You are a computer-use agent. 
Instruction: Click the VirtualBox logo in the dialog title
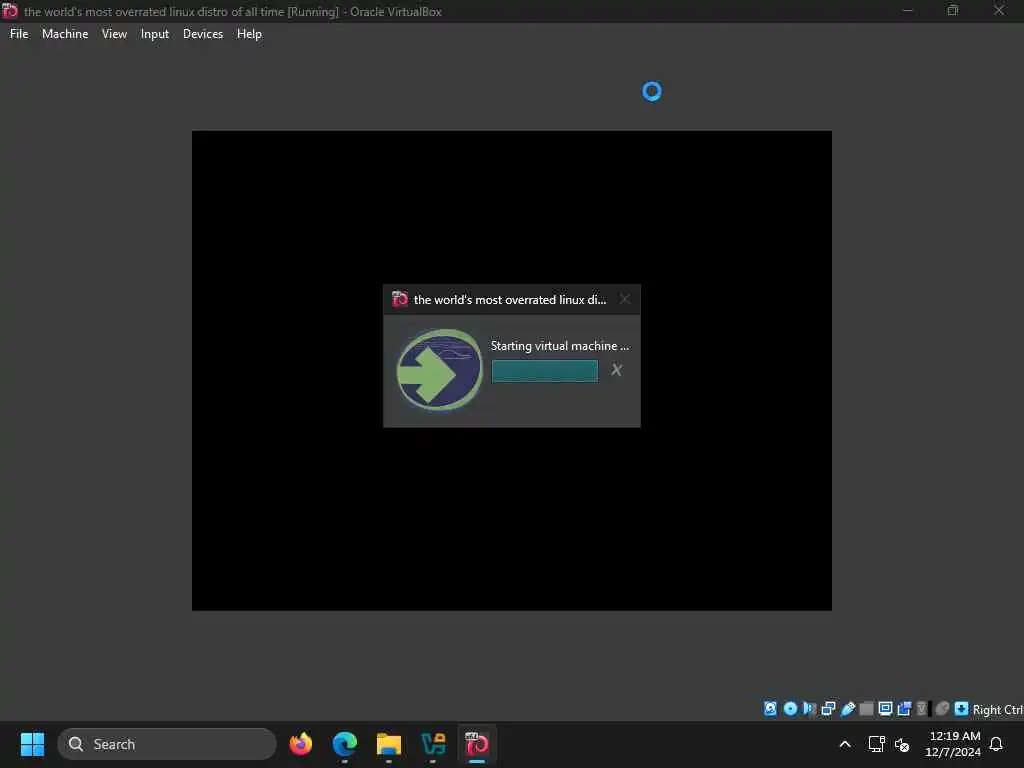point(400,299)
